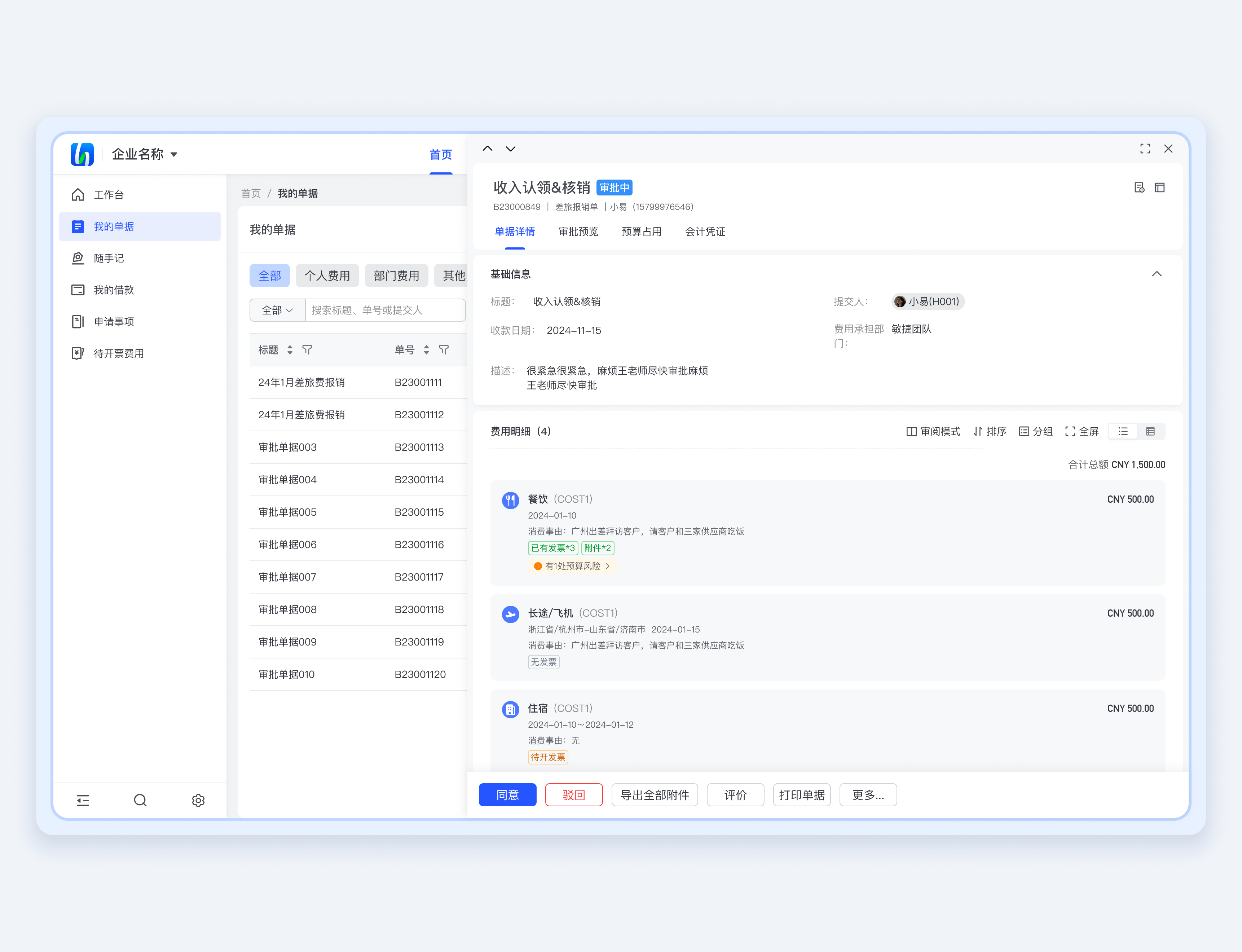1242x952 pixels.
Task: Click the filter icon next to 标题 column
Action: 307,350
